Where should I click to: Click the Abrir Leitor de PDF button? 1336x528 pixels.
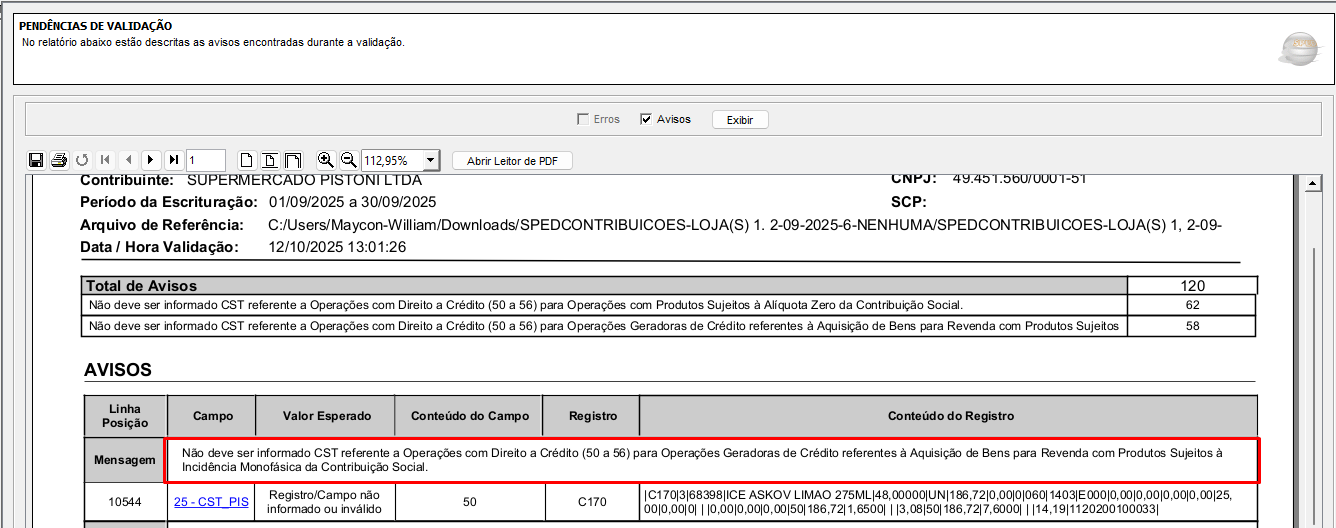(x=512, y=160)
